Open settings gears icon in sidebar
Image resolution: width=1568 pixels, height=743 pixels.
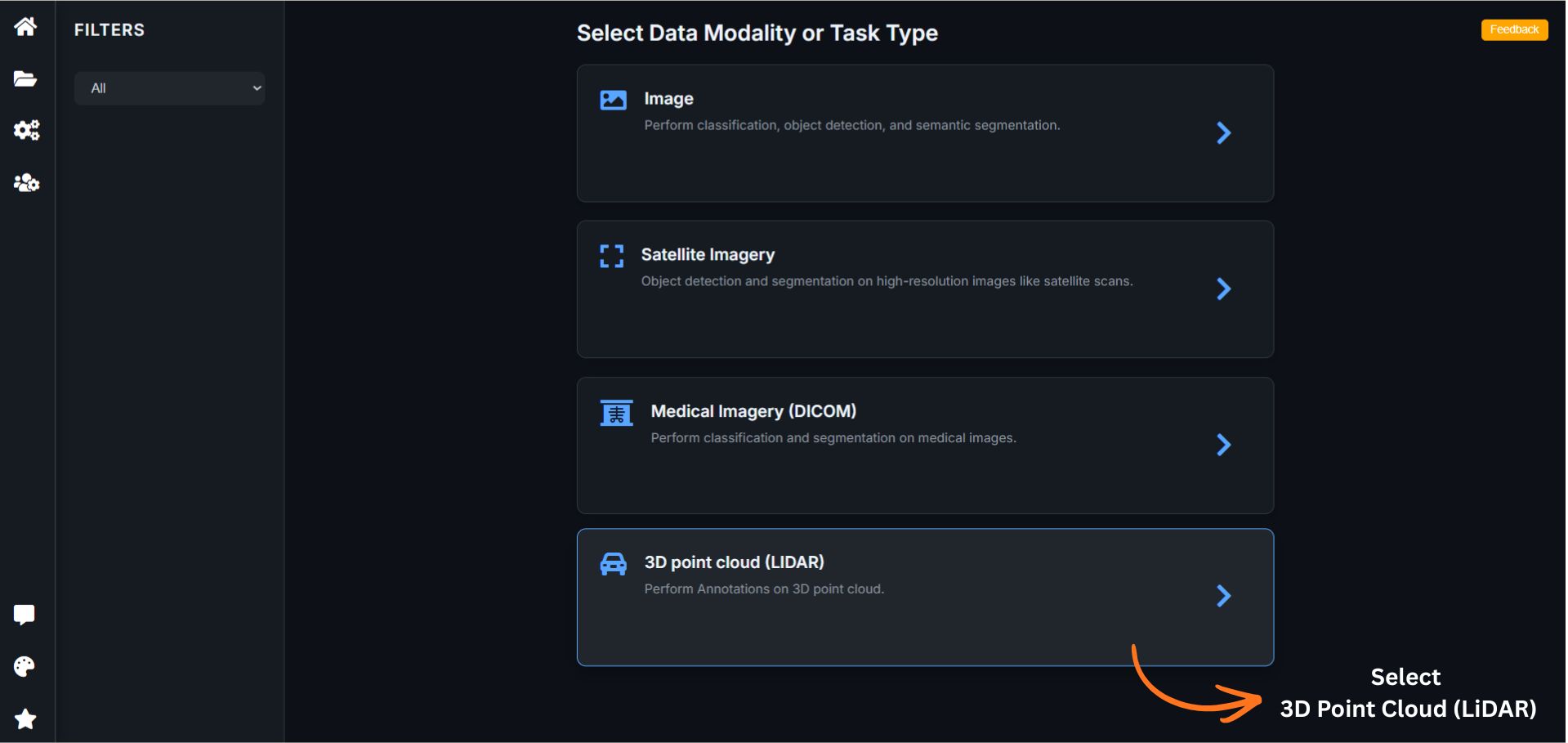tap(26, 130)
